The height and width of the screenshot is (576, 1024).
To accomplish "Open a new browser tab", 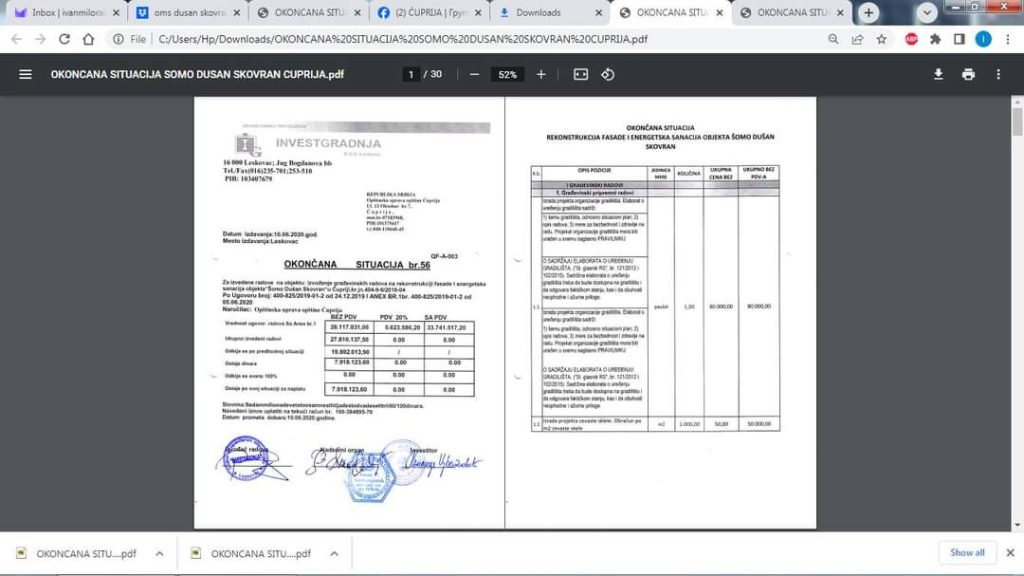I will pos(869,13).
